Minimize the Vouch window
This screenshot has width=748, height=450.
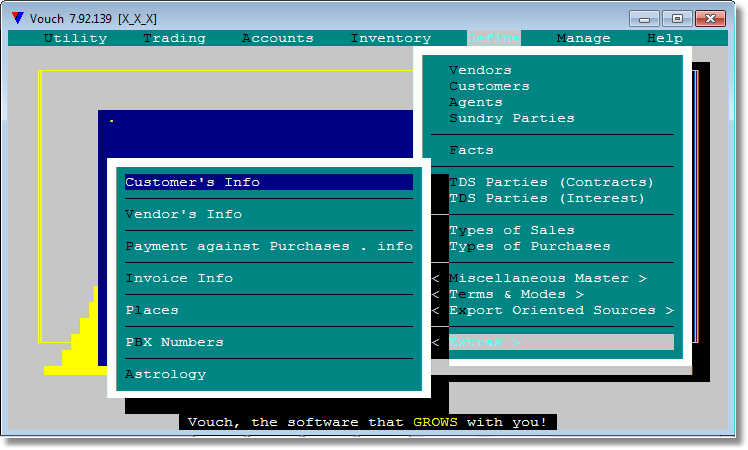coord(644,19)
